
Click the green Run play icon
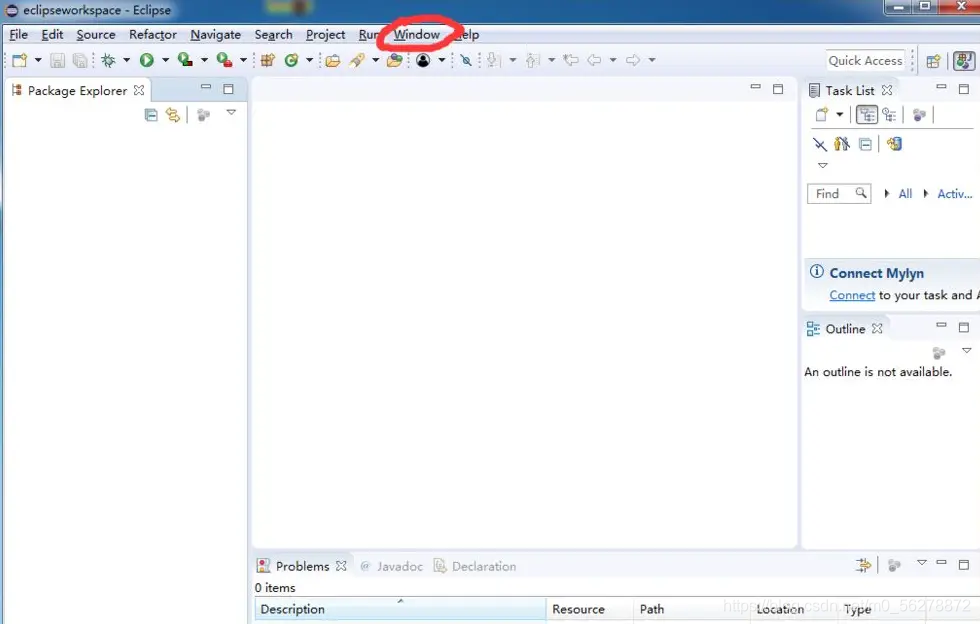click(147, 60)
